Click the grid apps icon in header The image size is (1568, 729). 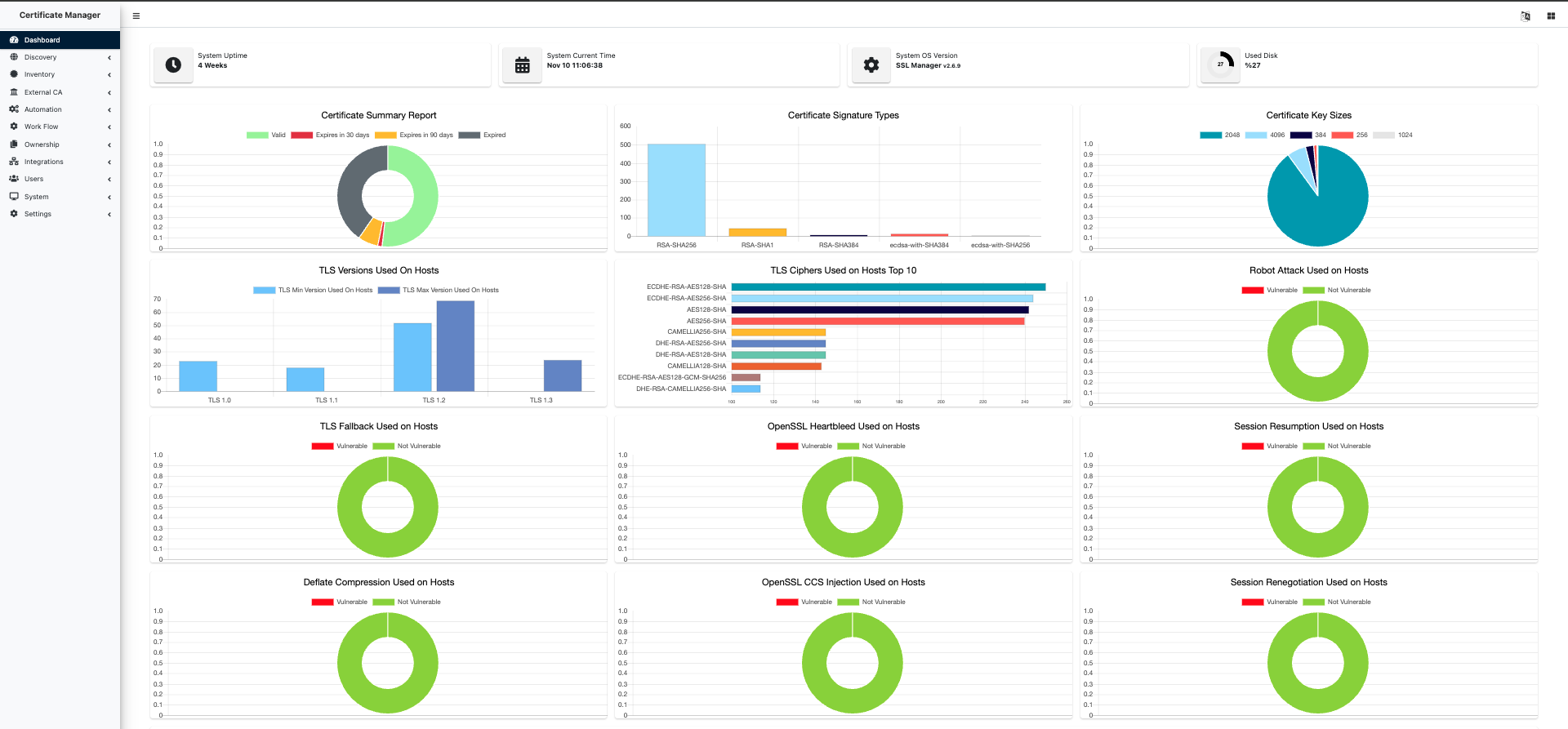click(x=1551, y=16)
